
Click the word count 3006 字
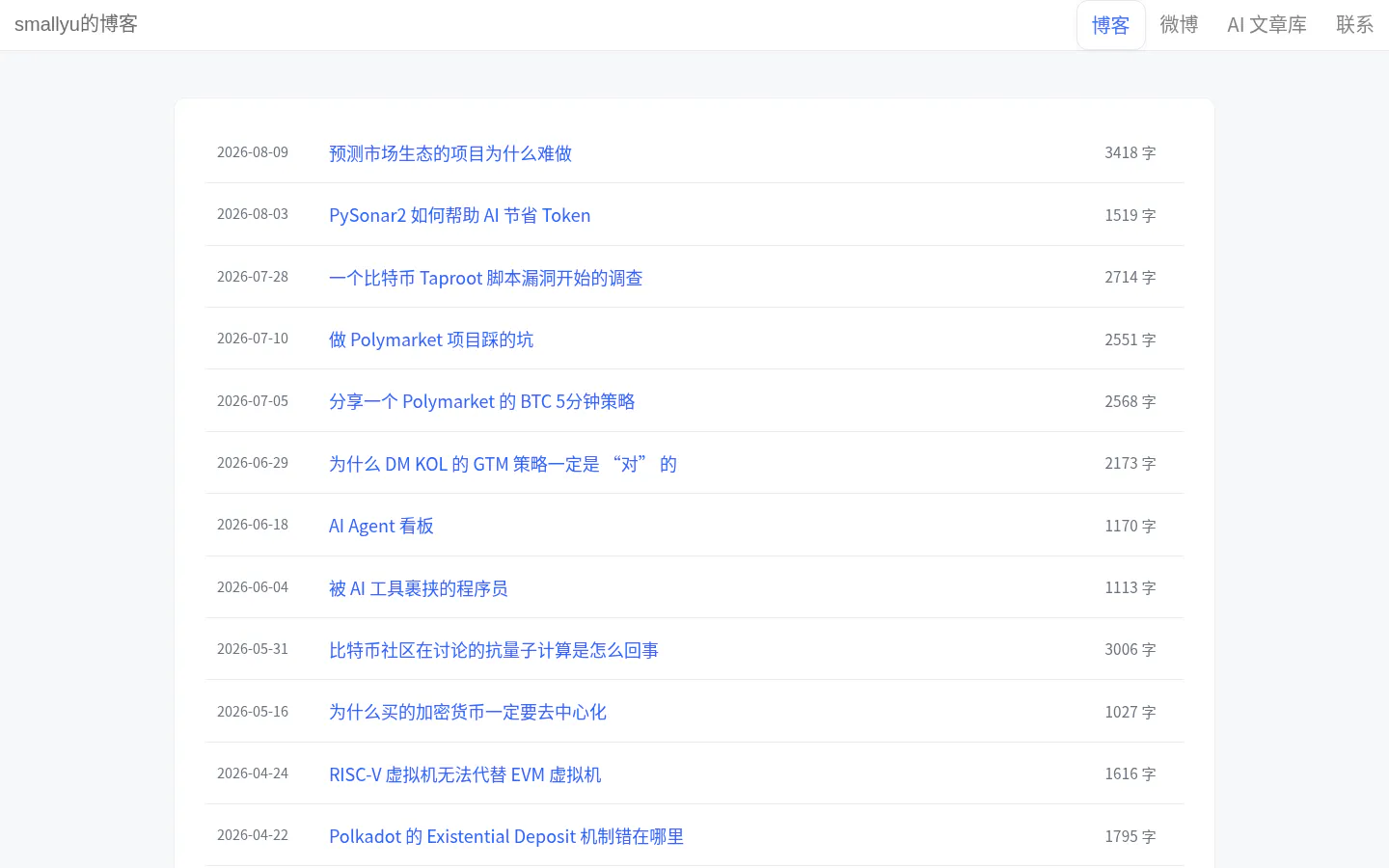1130,650
